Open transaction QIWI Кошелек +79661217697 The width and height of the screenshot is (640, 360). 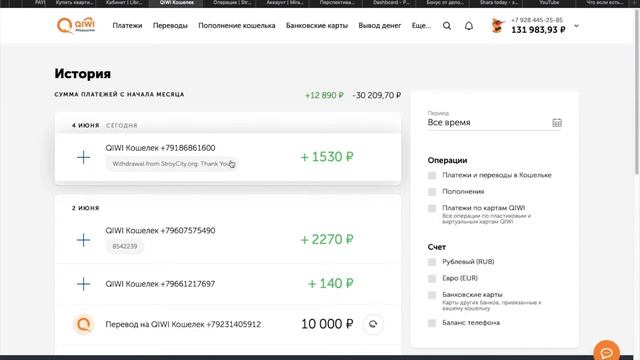(x=160, y=284)
